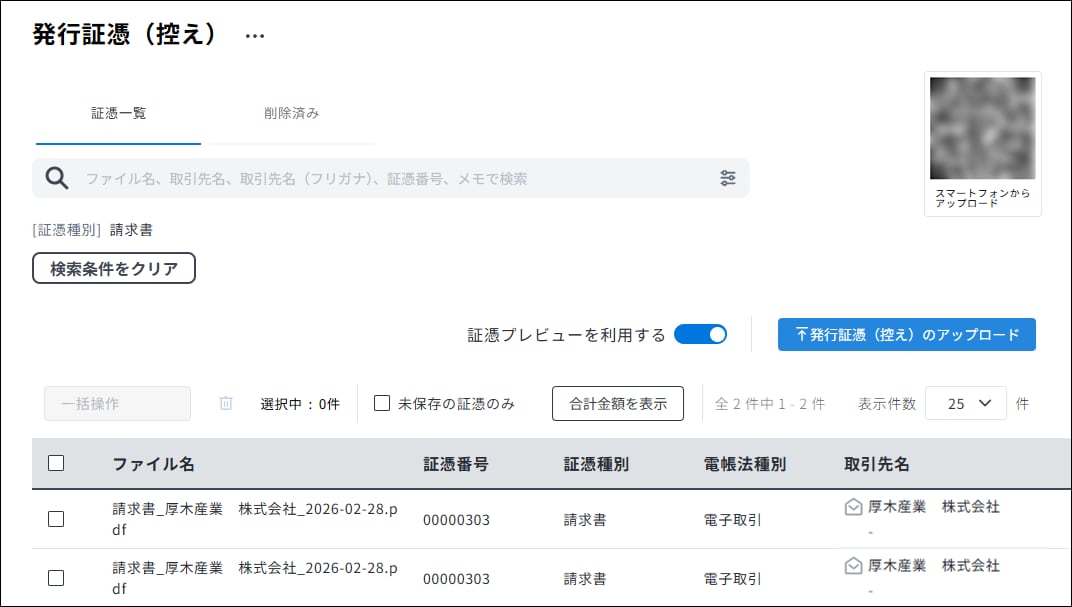Click the QR code for smartphone upload
Image resolution: width=1072 pixels, height=607 pixels.
pyautogui.click(x=982, y=128)
